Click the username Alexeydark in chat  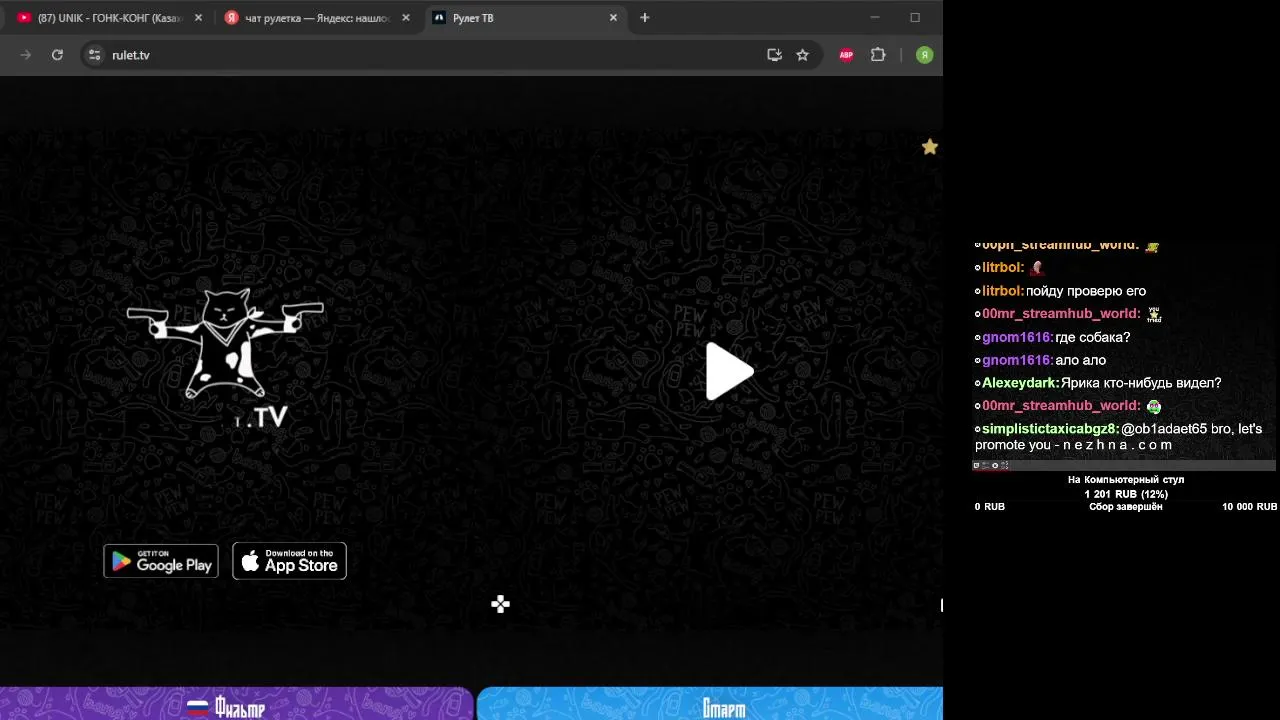(1019, 383)
